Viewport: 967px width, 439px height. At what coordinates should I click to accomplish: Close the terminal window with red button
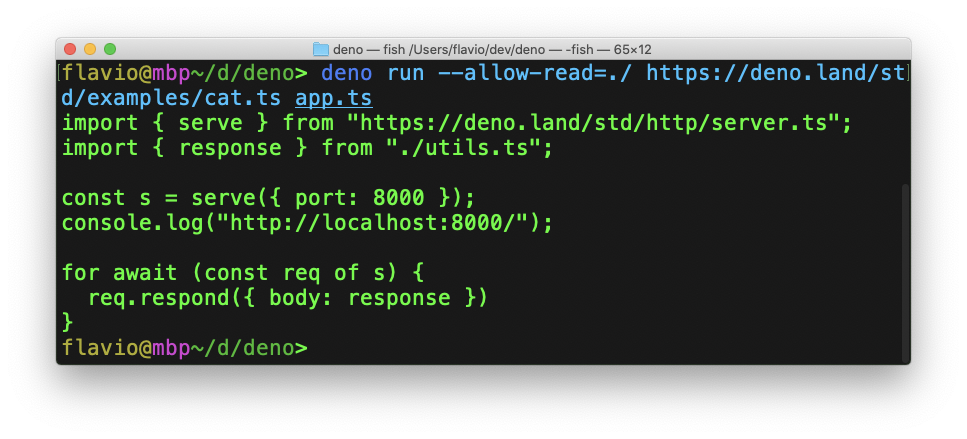coord(70,49)
